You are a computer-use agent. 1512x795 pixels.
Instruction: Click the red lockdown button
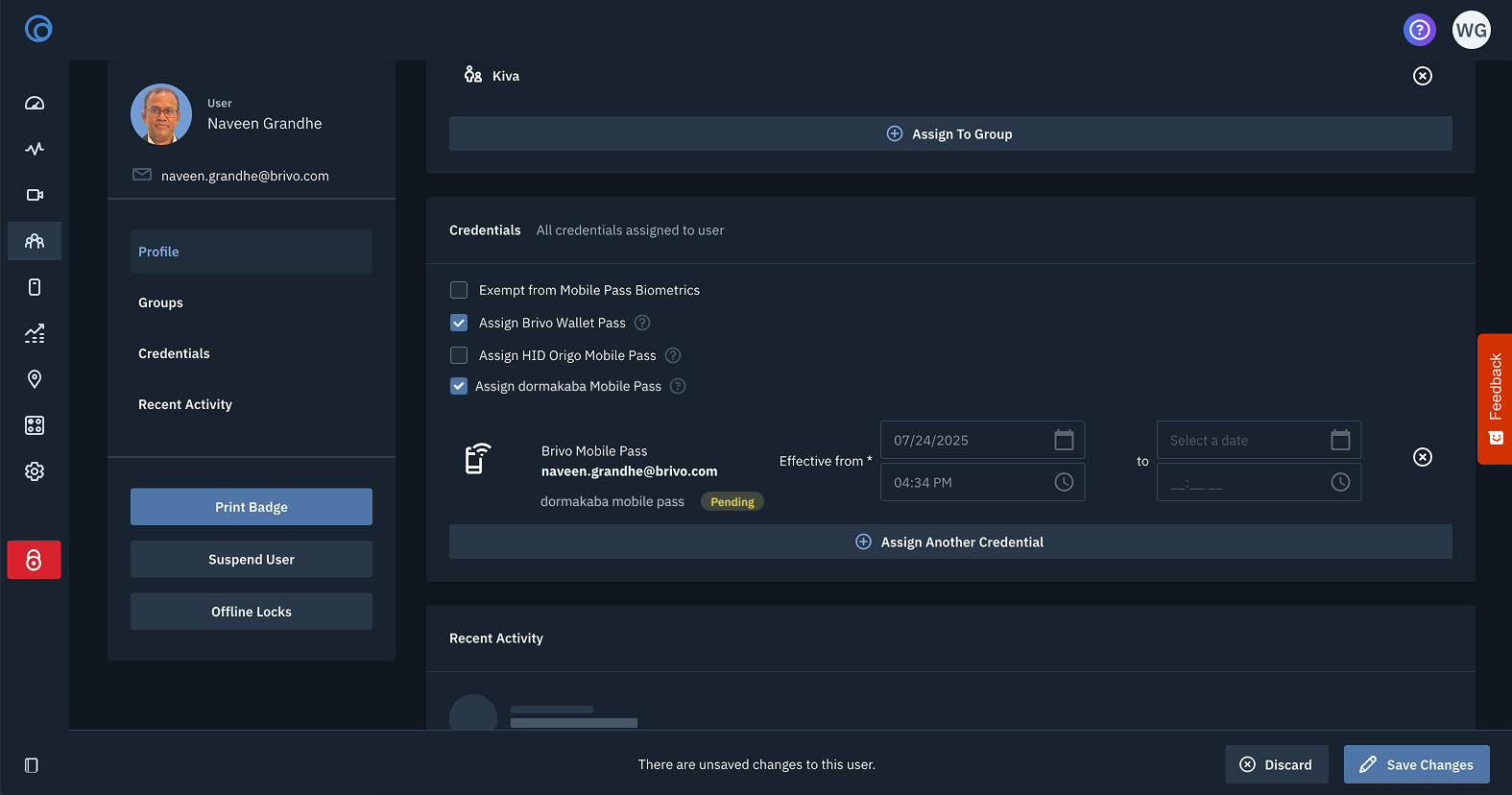pyautogui.click(x=35, y=560)
